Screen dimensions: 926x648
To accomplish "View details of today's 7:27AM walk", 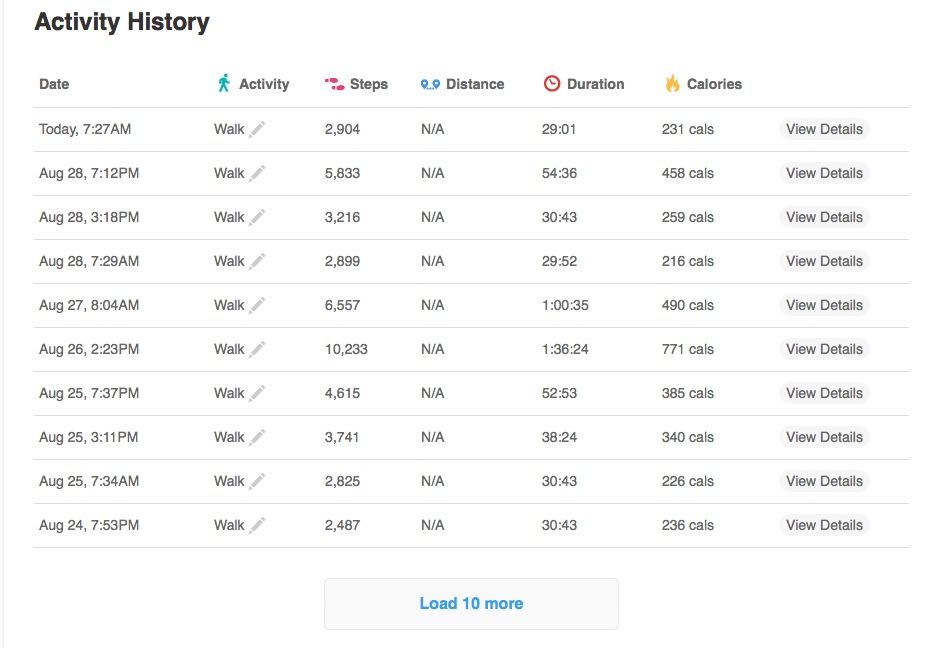I will coord(824,129).
